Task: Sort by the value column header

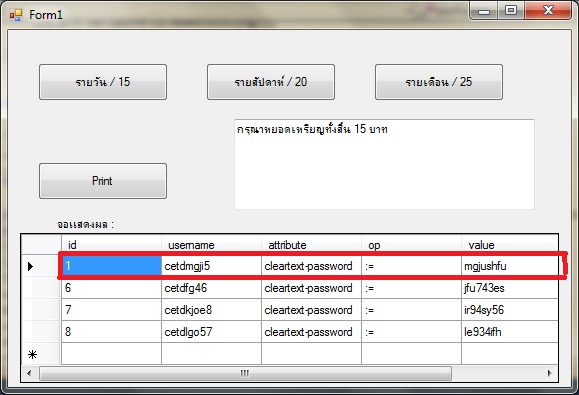Action: [510, 245]
